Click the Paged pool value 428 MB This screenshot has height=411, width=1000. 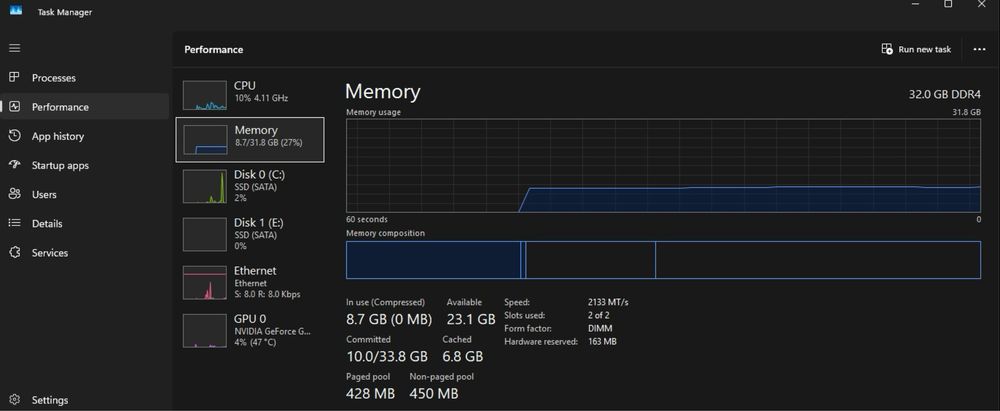click(x=371, y=393)
